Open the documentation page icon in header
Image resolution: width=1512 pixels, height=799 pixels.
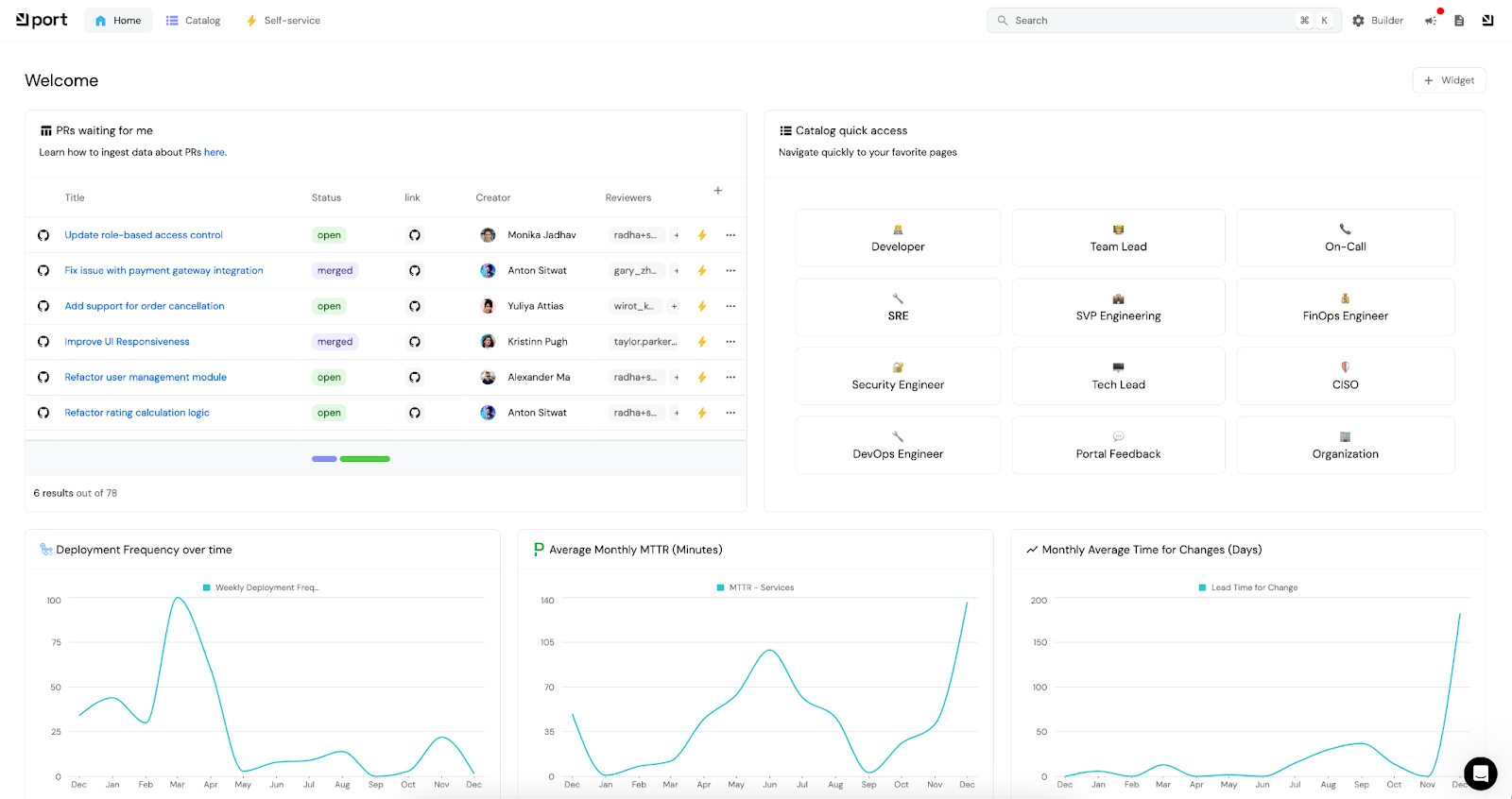[1459, 21]
